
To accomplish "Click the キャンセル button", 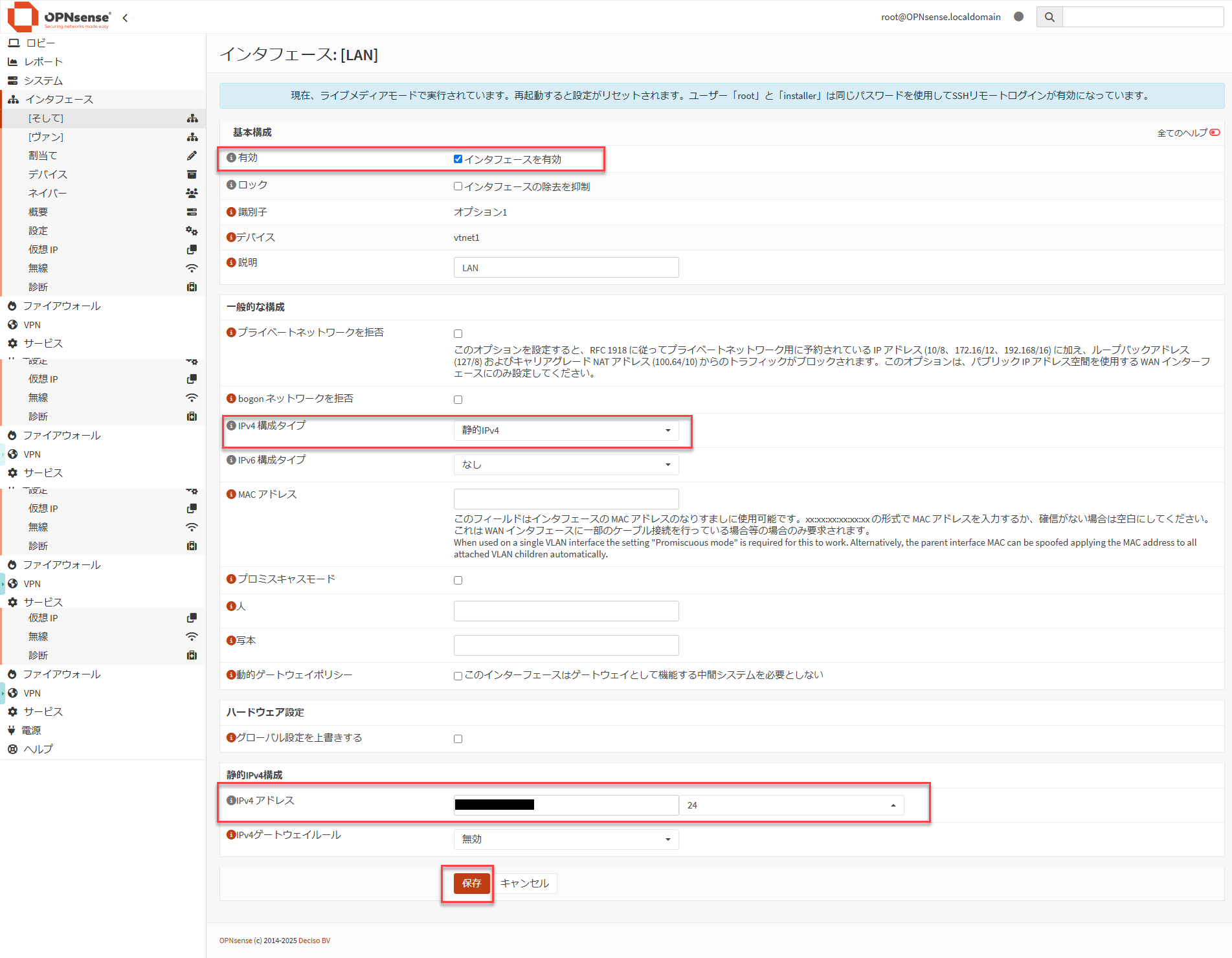I will tap(524, 884).
